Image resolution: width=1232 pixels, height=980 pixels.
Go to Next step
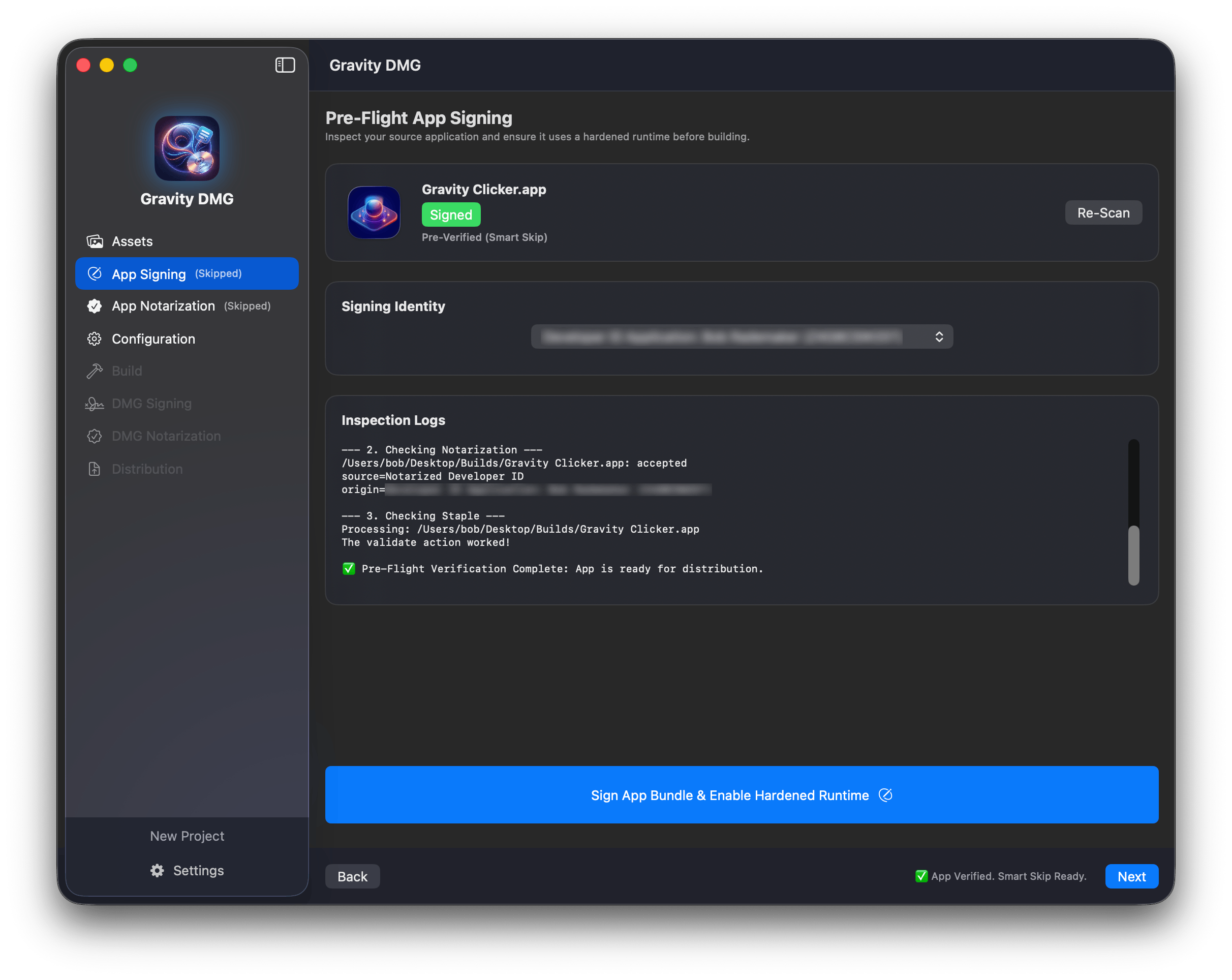1131,877
